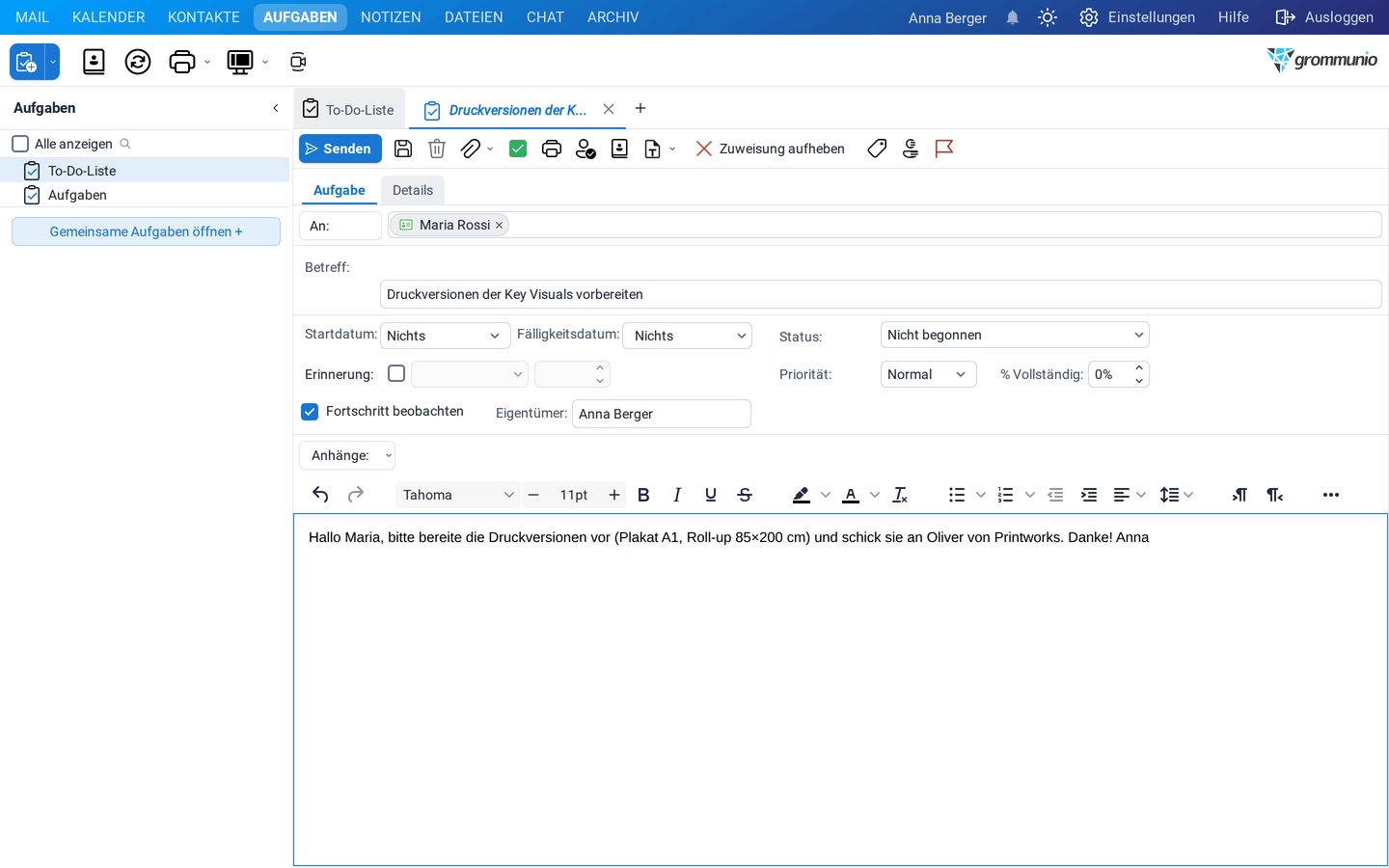Viewport: 1389px width, 868px height.
Task: Click the text highlight color button
Action: (x=802, y=495)
